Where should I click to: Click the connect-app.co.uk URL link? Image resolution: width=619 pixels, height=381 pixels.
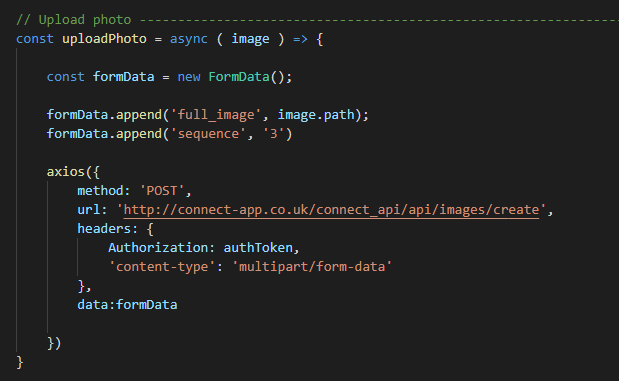pyautogui.click(x=331, y=210)
